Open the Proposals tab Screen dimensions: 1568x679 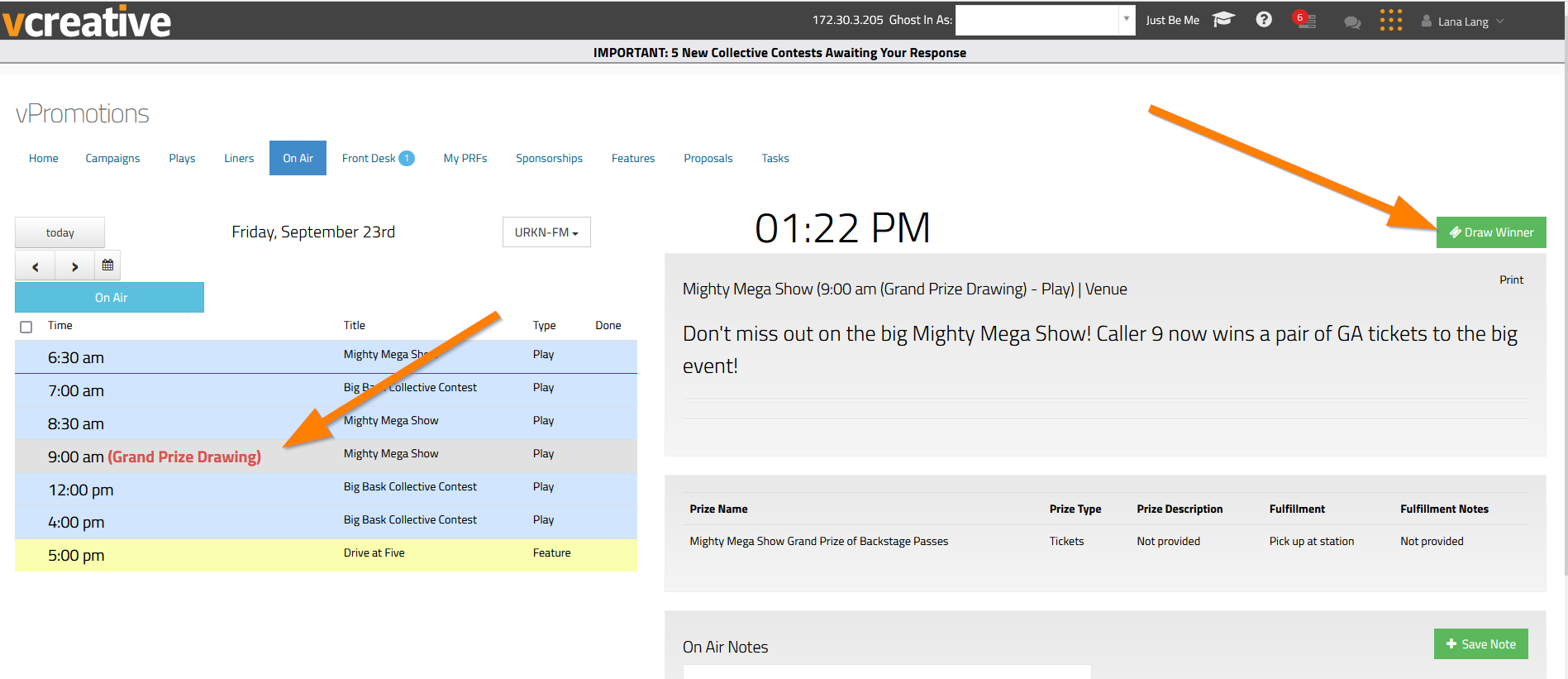coord(708,158)
